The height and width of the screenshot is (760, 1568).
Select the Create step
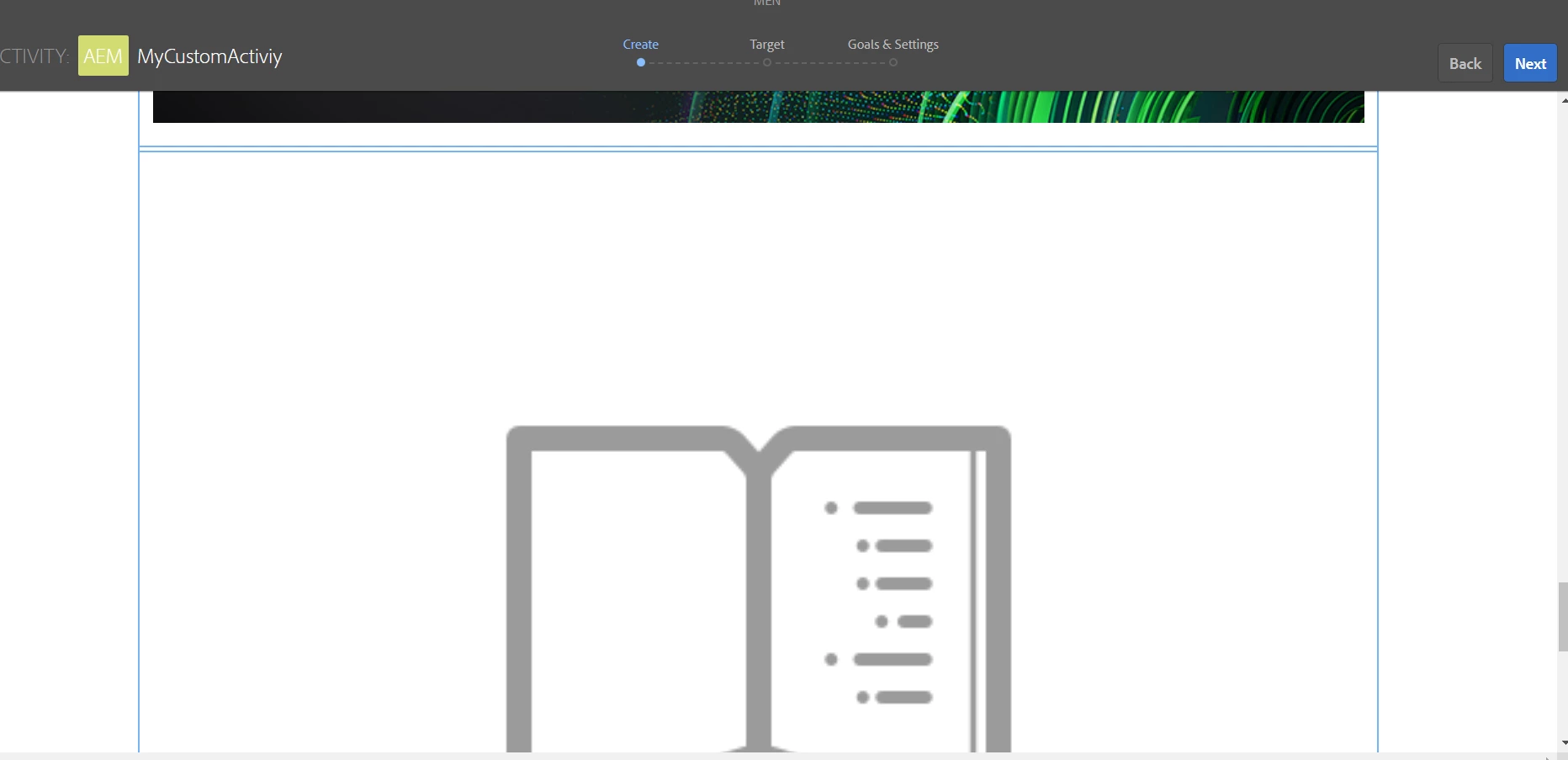tap(640, 45)
